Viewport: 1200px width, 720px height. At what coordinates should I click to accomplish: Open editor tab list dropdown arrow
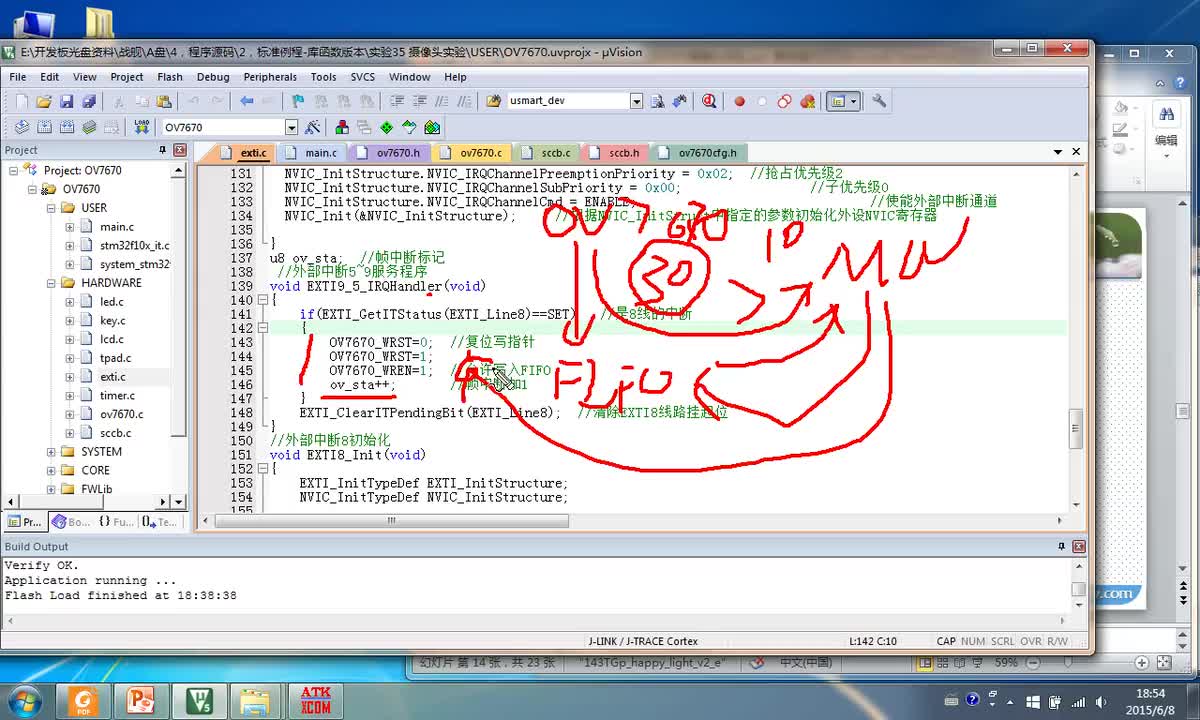pos(1058,152)
